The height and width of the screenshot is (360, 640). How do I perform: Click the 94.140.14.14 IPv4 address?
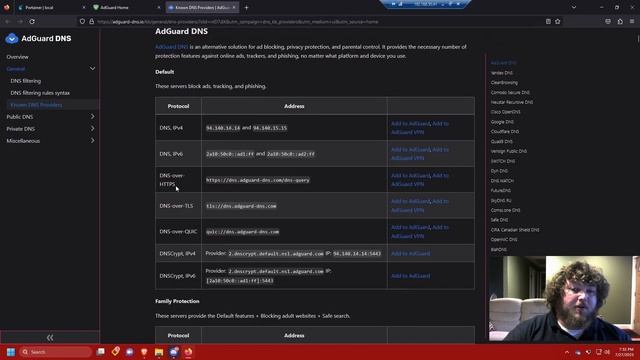pyautogui.click(x=223, y=128)
